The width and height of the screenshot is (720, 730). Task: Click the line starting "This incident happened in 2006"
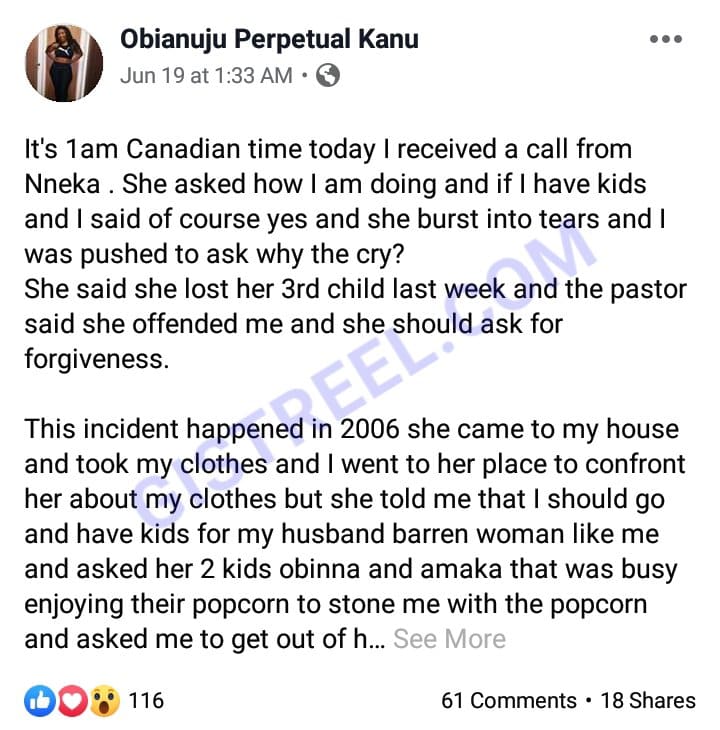point(351,430)
